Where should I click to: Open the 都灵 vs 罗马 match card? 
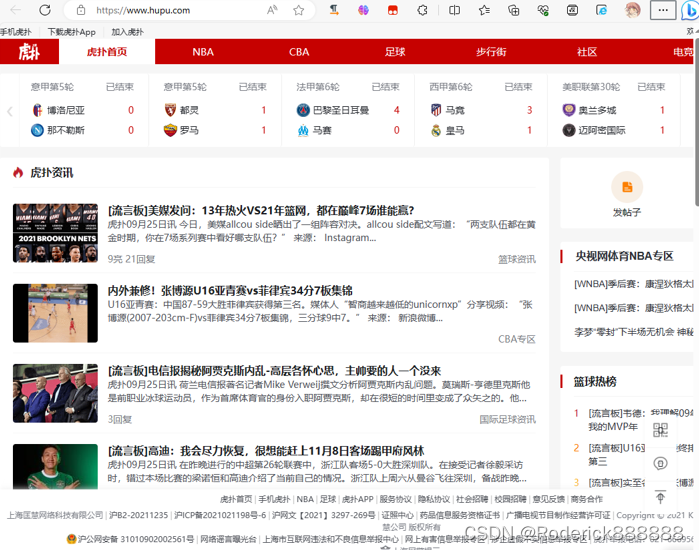pyautogui.click(x=215, y=110)
